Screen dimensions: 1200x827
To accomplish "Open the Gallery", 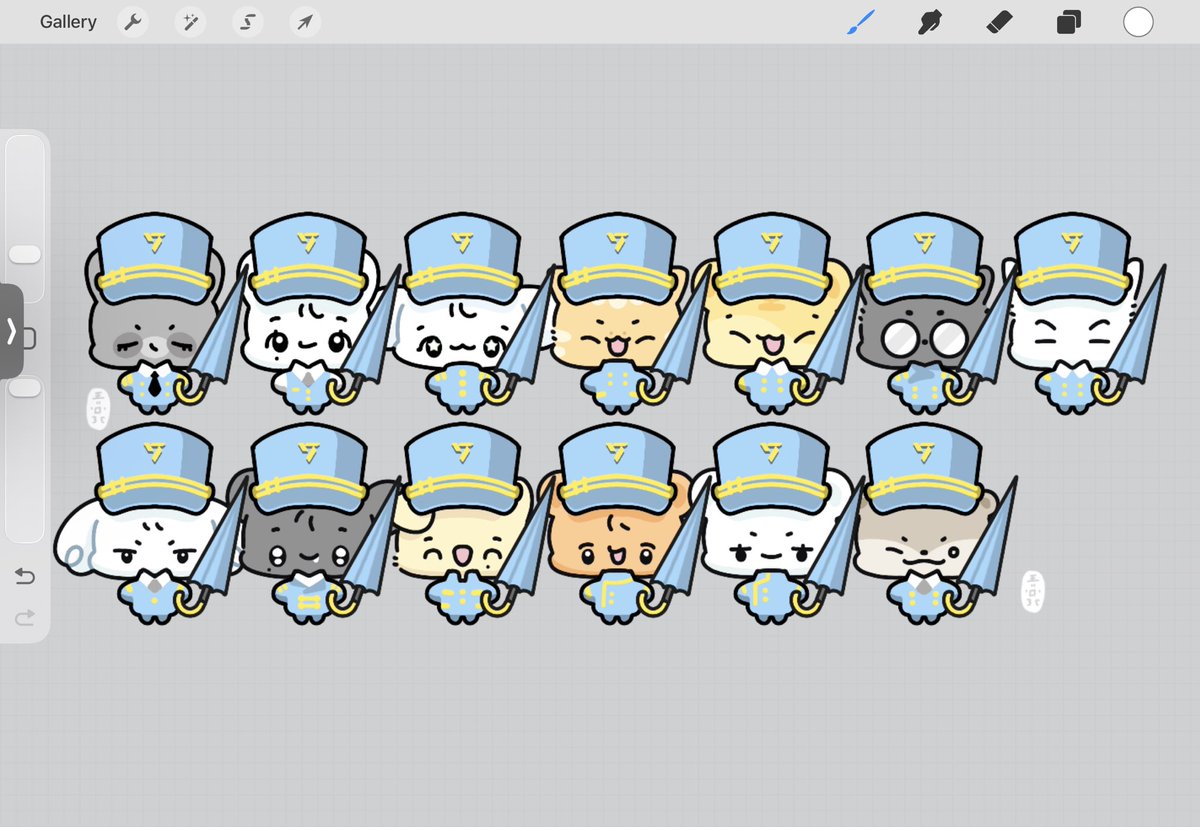I will tap(68, 22).
